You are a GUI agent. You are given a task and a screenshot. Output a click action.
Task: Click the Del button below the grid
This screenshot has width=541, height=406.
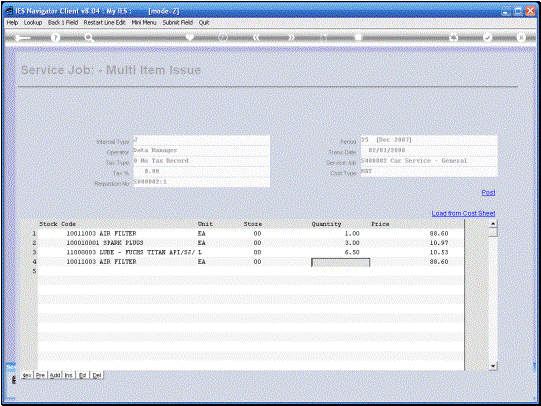(97, 375)
